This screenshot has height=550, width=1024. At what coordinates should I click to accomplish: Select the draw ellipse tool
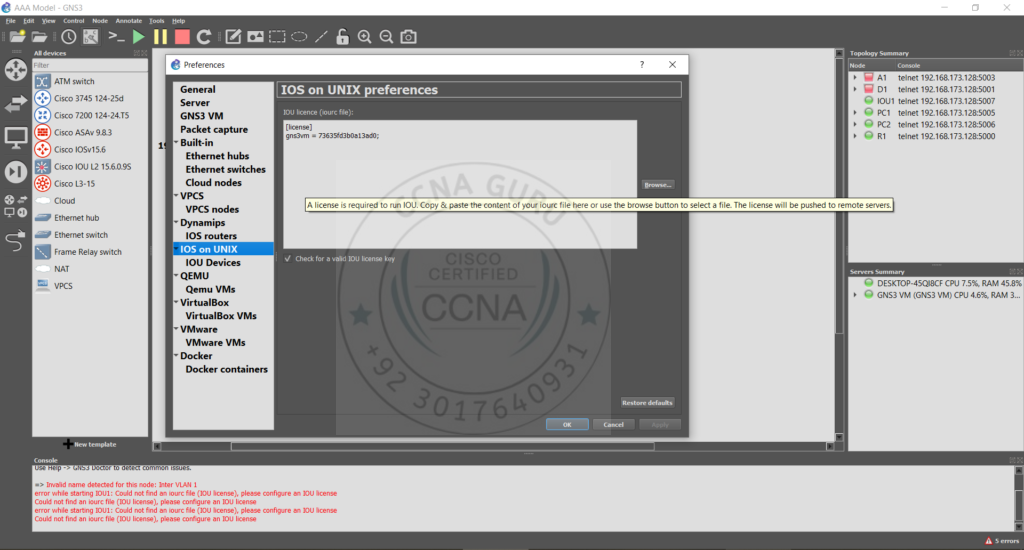[299, 37]
